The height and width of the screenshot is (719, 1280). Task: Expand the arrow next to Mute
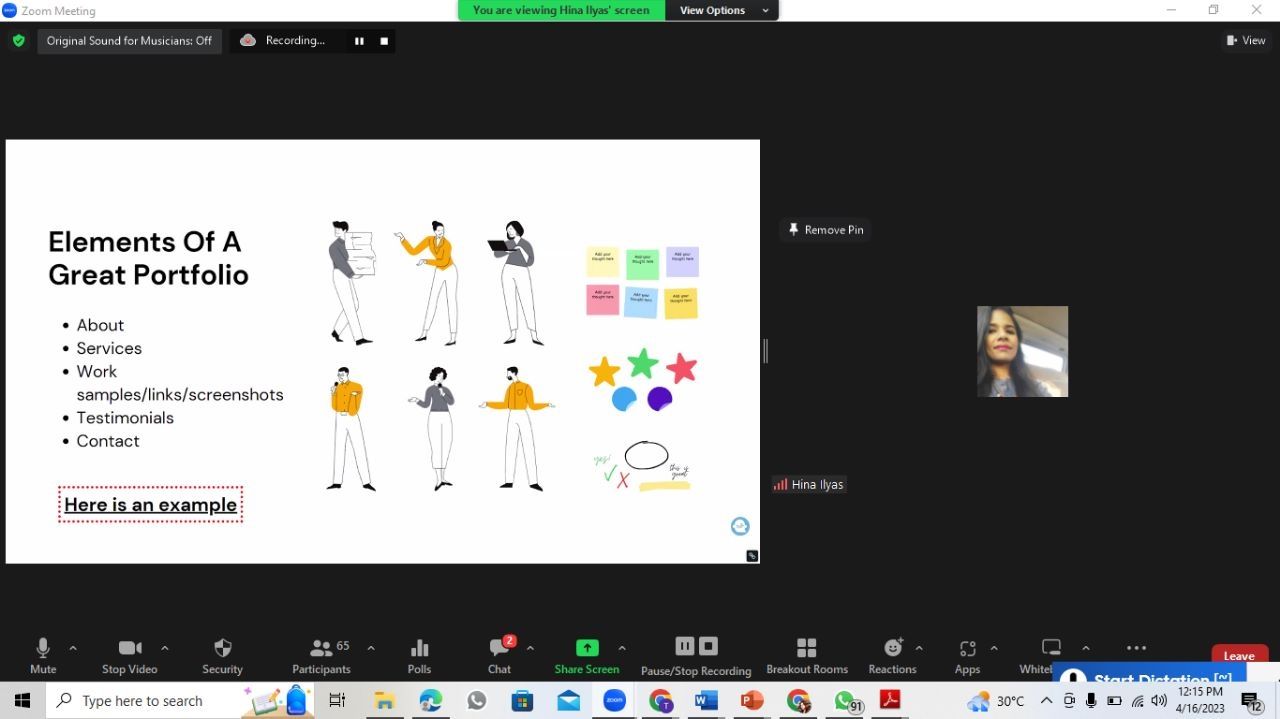point(73,648)
